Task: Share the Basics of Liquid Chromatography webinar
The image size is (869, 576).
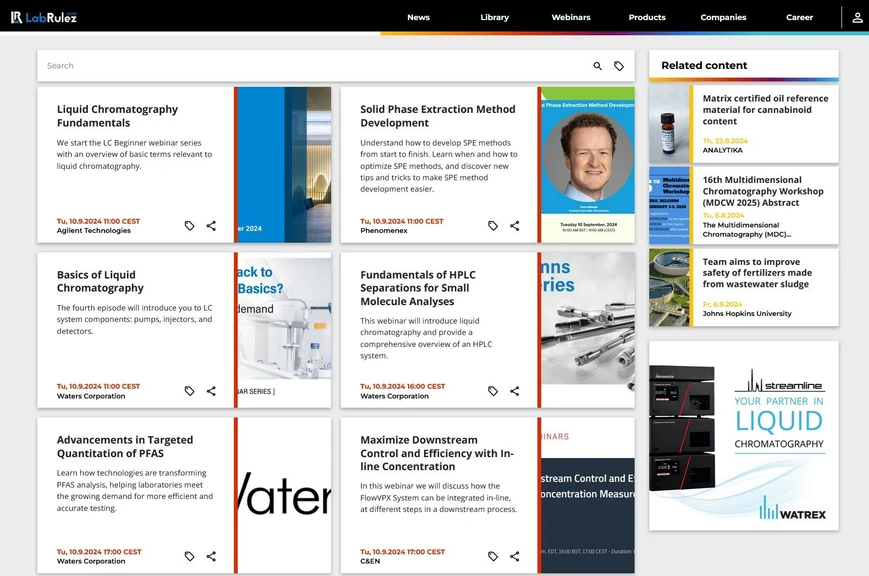Action: [x=211, y=391]
